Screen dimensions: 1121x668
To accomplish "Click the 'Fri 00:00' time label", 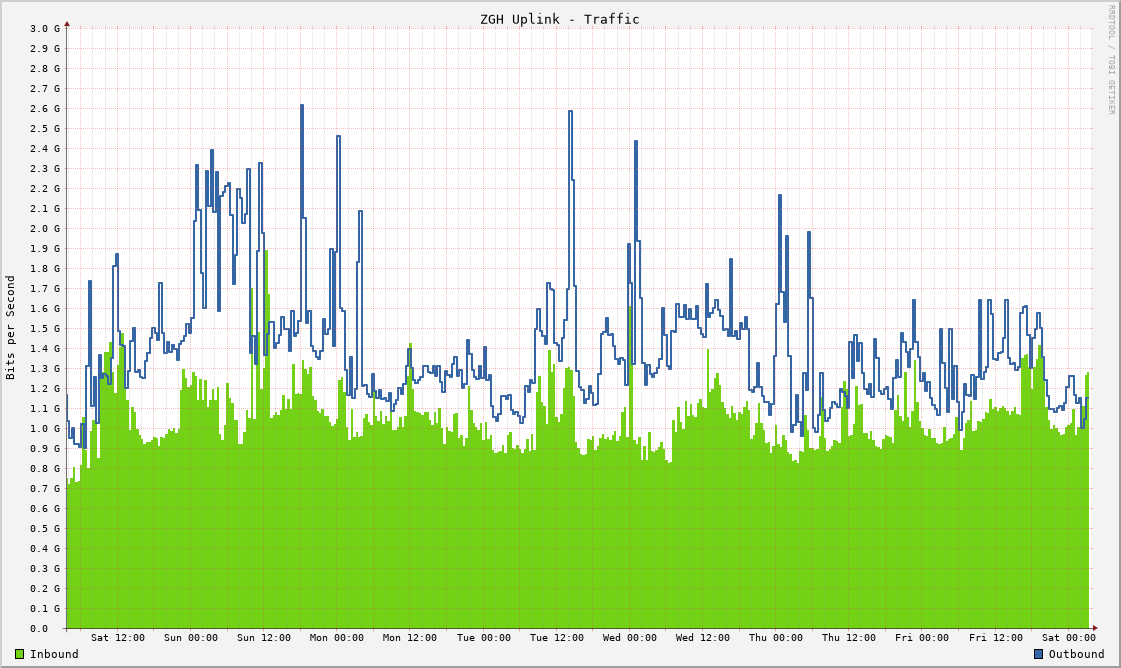I will 922,637.
